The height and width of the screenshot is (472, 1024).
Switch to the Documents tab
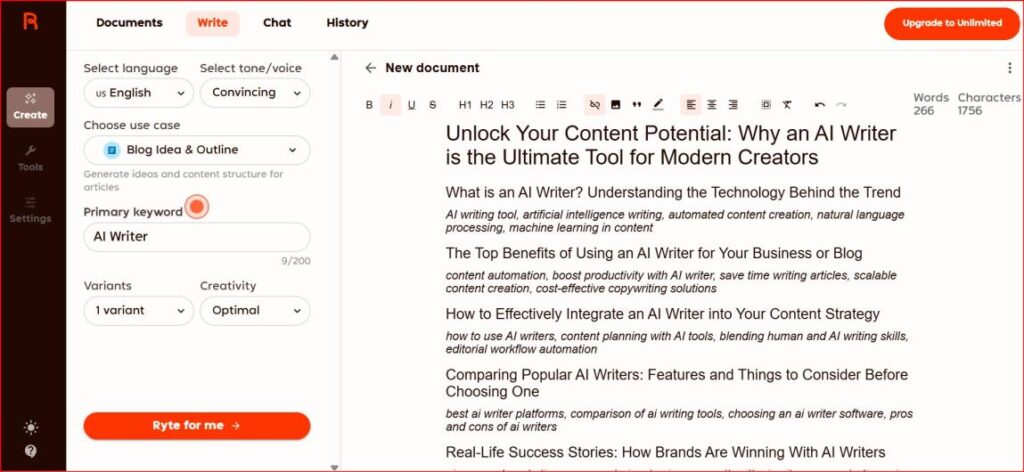[129, 23]
